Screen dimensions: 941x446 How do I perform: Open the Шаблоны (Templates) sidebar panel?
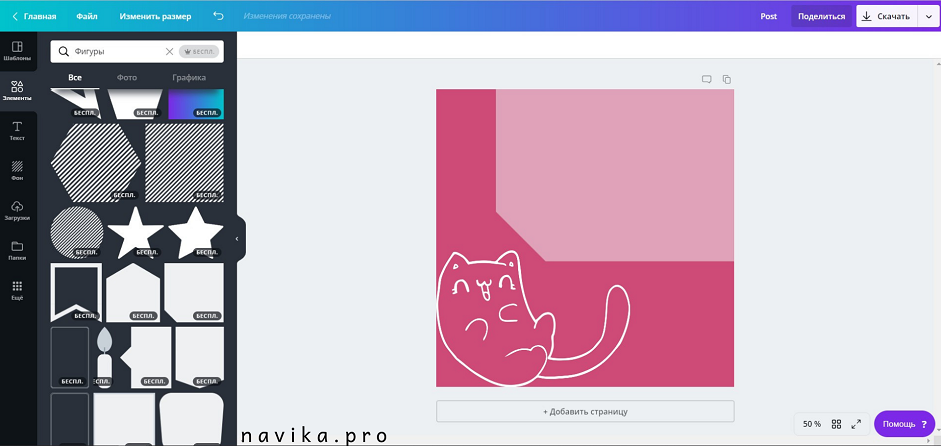point(17,51)
